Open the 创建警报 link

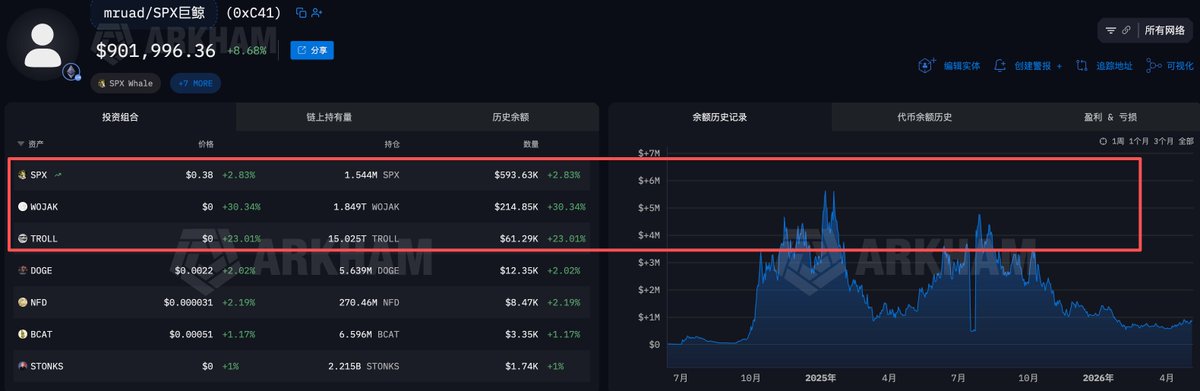[x=1033, y=66]
